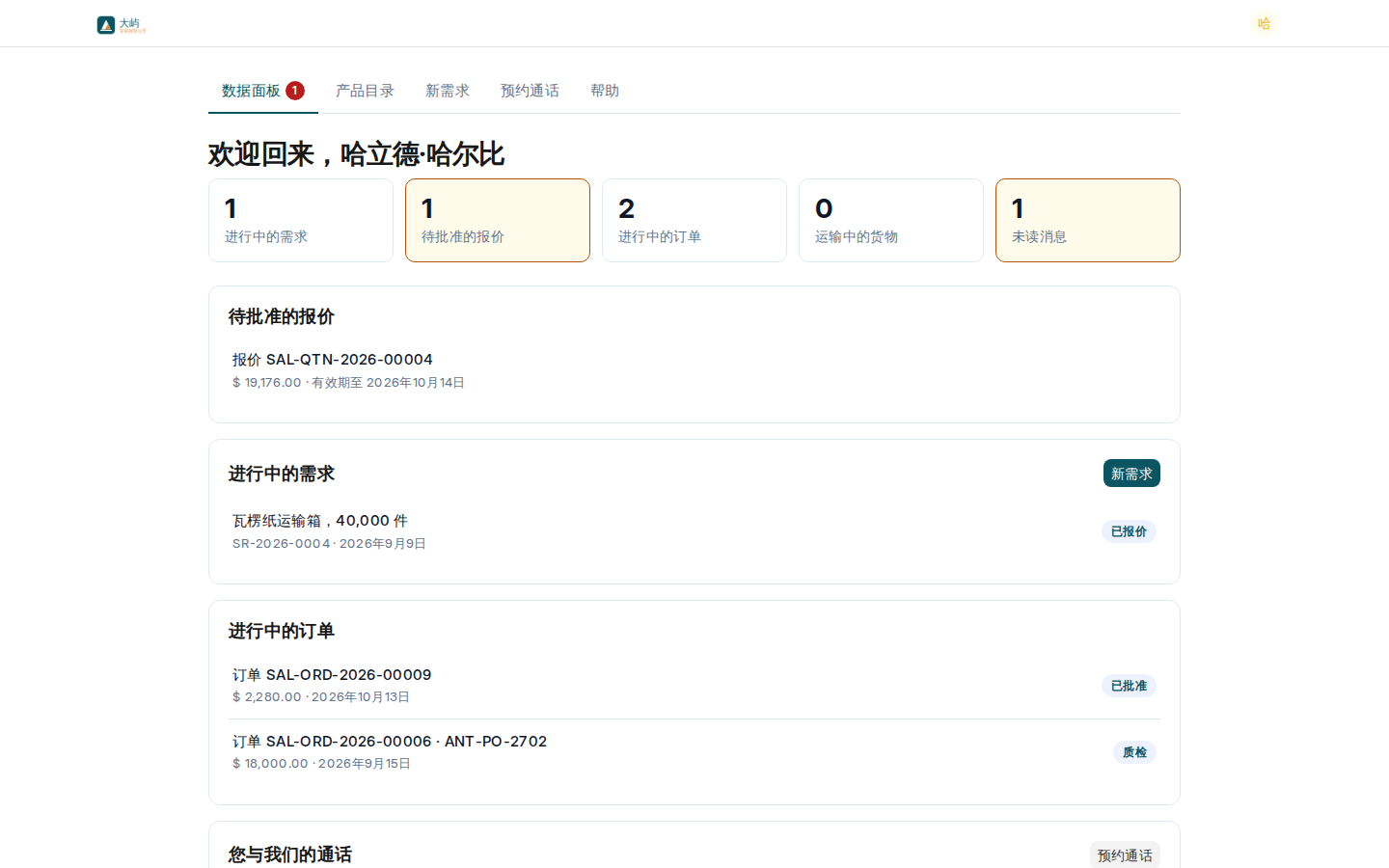This screenshot has height=868, width=1389.
Task: Click the 预约通话 button in calls section
Action: point(1125,855)
